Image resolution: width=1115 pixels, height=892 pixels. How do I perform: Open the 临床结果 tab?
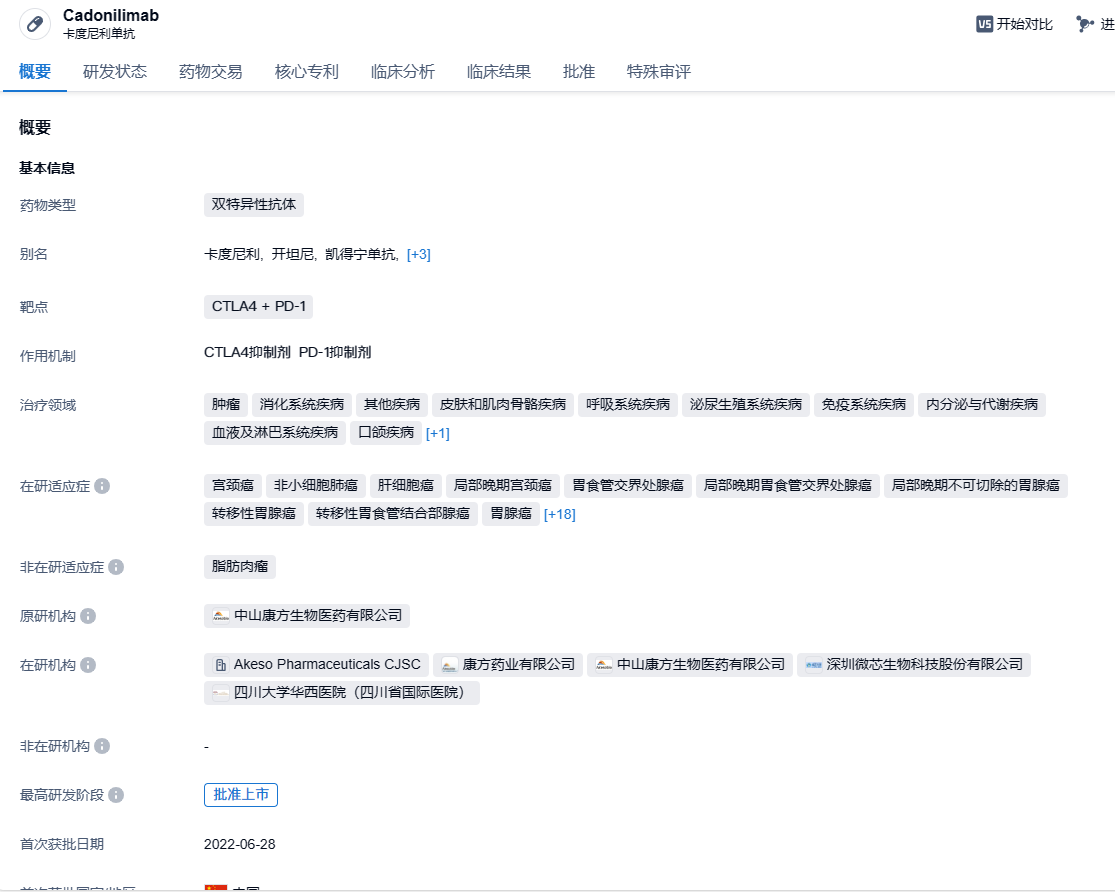point(499,72)
